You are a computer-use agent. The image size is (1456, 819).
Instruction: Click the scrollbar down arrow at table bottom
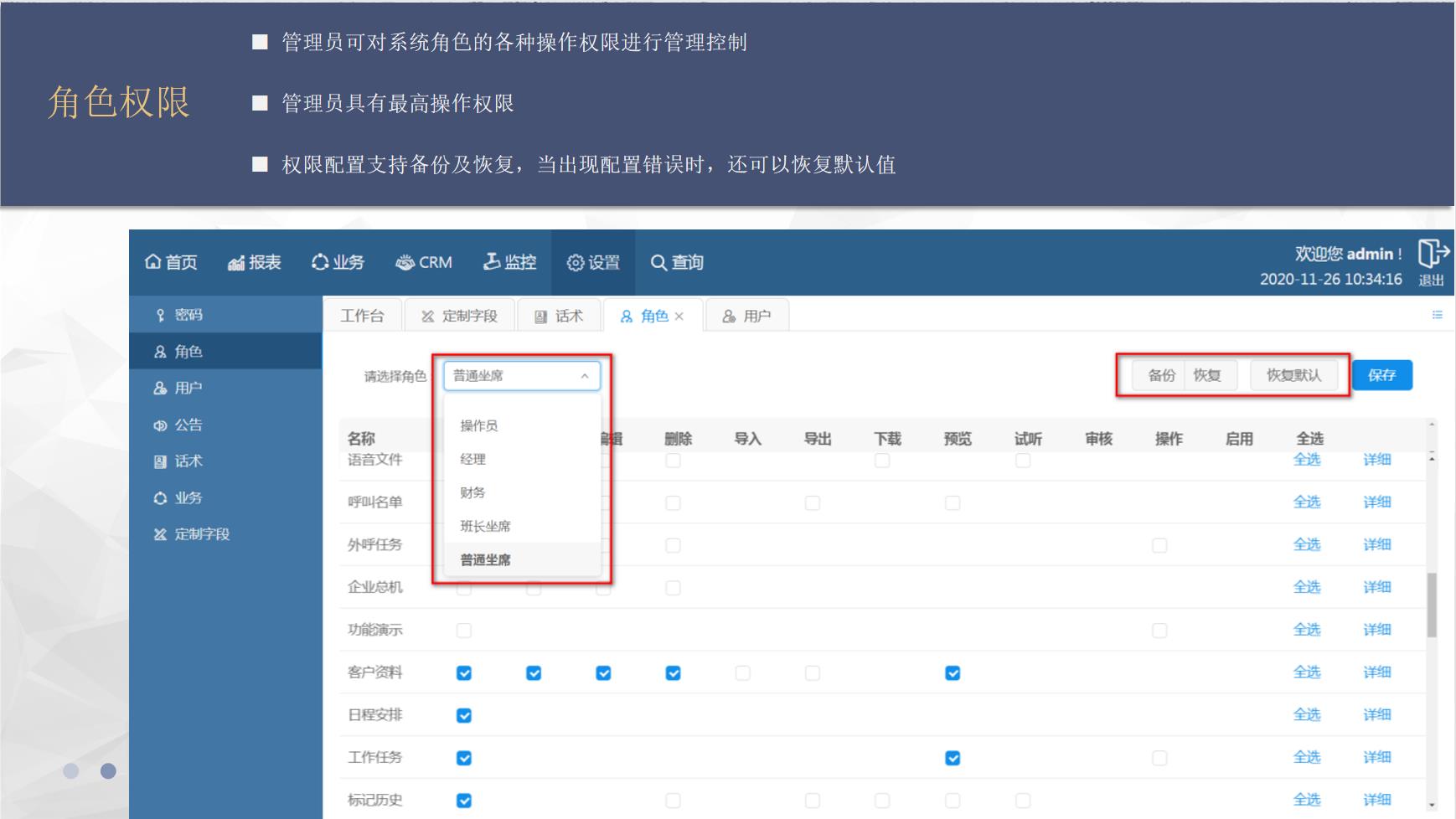(x=1432, y=806)
